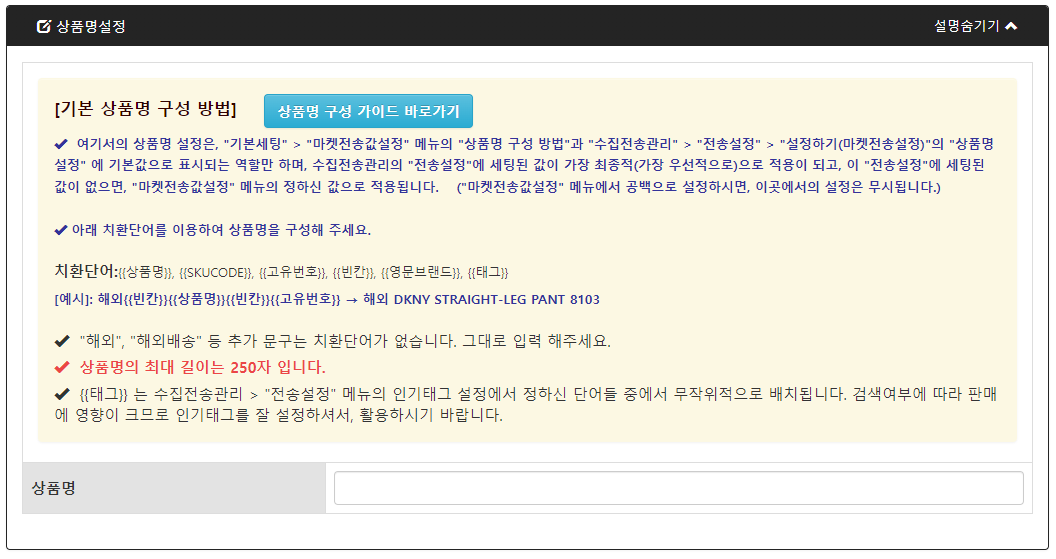Click the edit icon beside 상품명설정
Image resolution: width=1056 pixels, height=559 pixels.
click(43, 27)
